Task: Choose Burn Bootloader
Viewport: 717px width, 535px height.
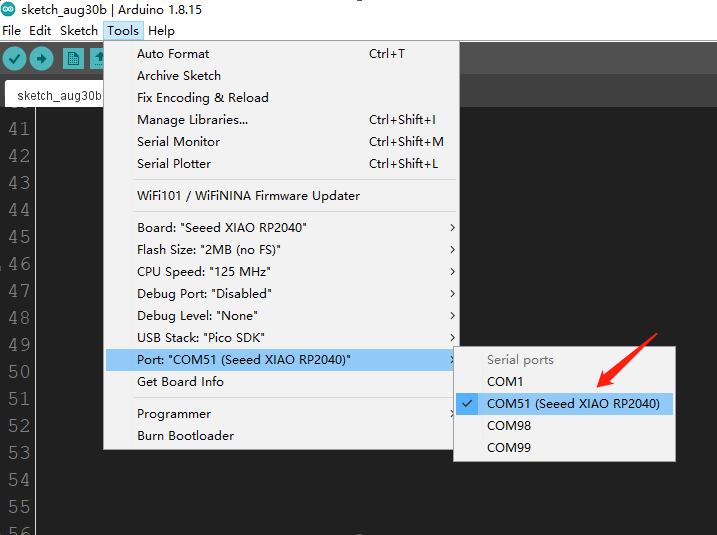Action: pyautogui.click(x=279, y=435)
